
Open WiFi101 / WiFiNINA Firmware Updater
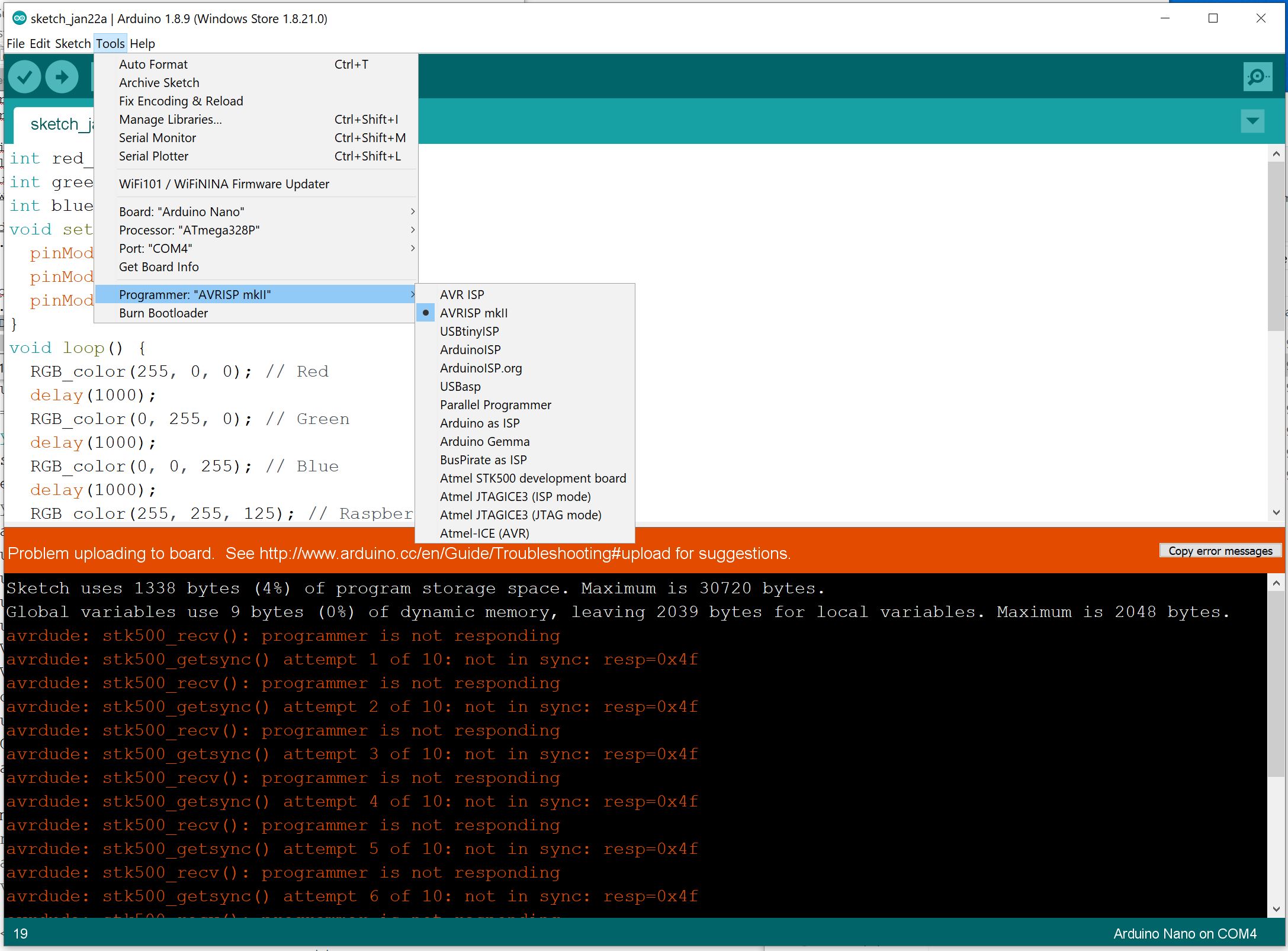pos(224,184)
